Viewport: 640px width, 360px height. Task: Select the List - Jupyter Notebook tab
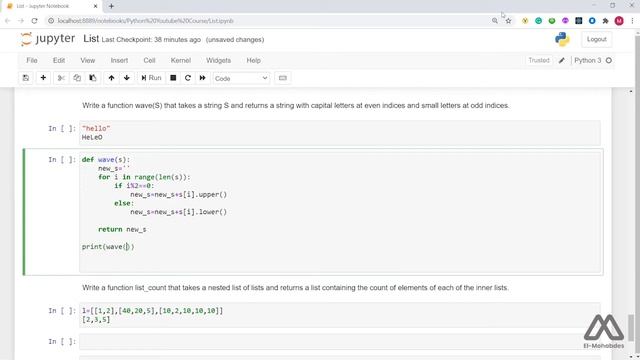51,6
